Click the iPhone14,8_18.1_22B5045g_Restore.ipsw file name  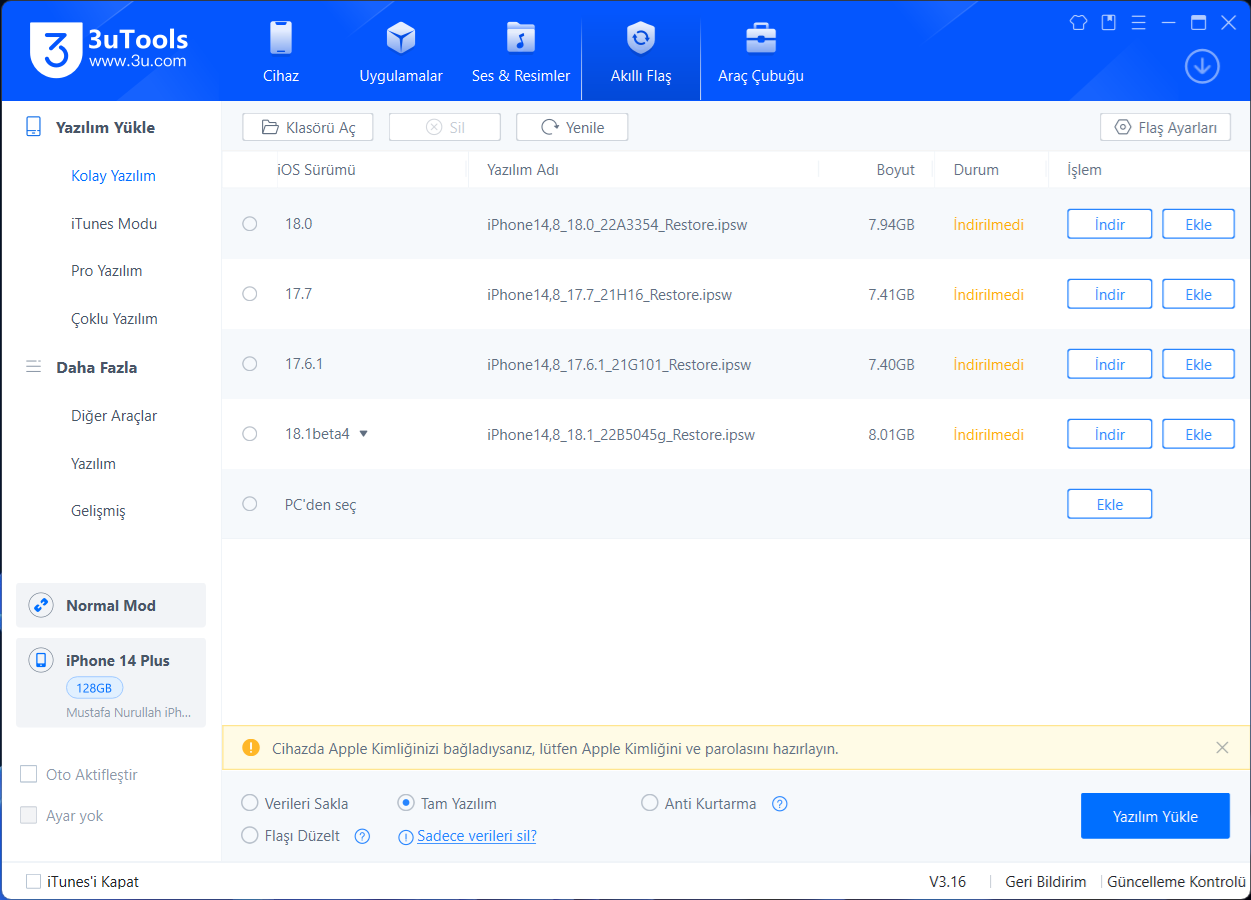click(621, 435)
